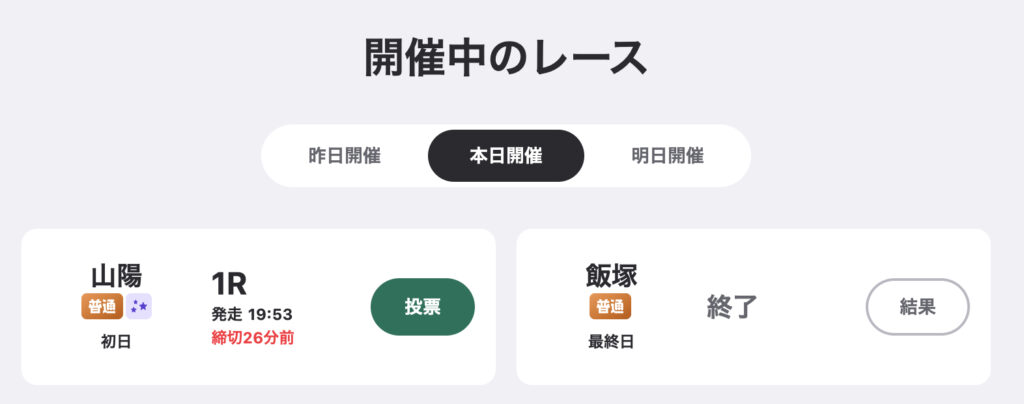
Task: Click the orange 普通 badge under 飯塚
Action: coord(611,306)
